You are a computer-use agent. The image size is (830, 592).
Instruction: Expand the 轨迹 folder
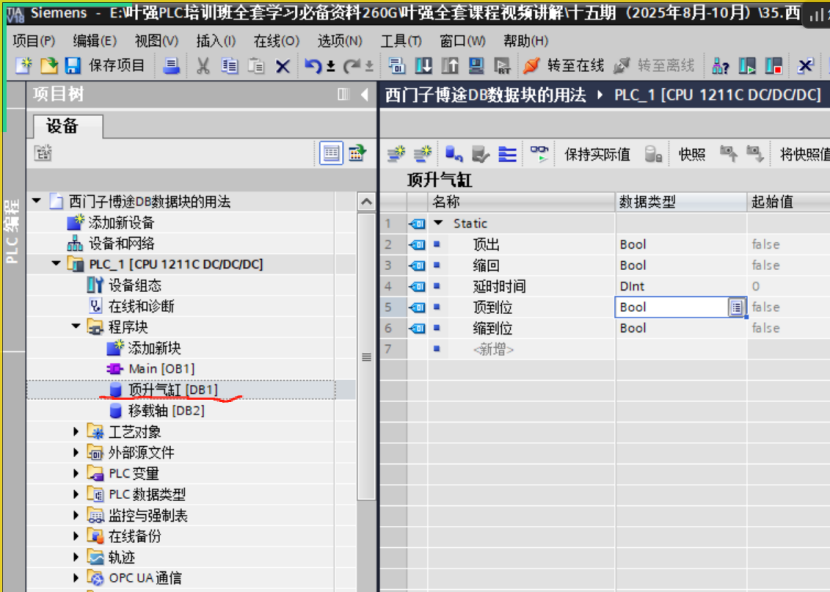tap(76, 557)
